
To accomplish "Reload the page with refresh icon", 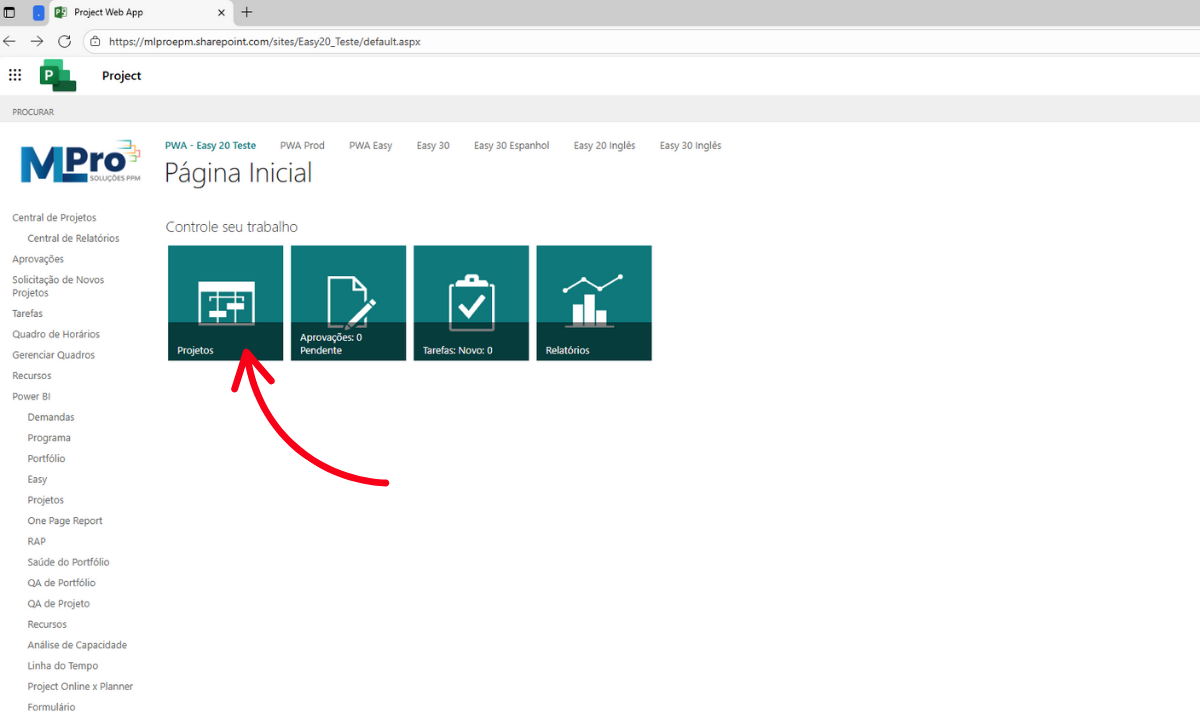I will [65, 41].
